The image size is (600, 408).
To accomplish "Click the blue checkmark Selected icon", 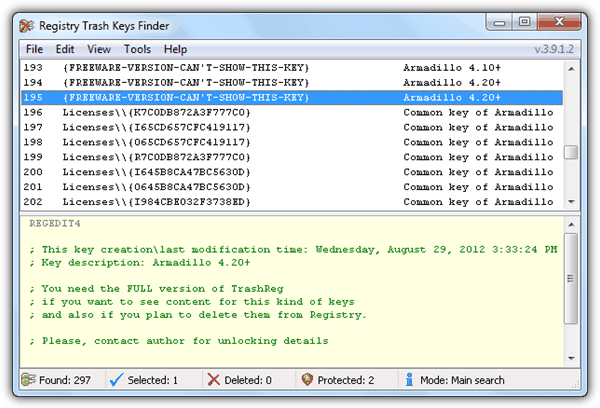I will [x=116, y=381].
